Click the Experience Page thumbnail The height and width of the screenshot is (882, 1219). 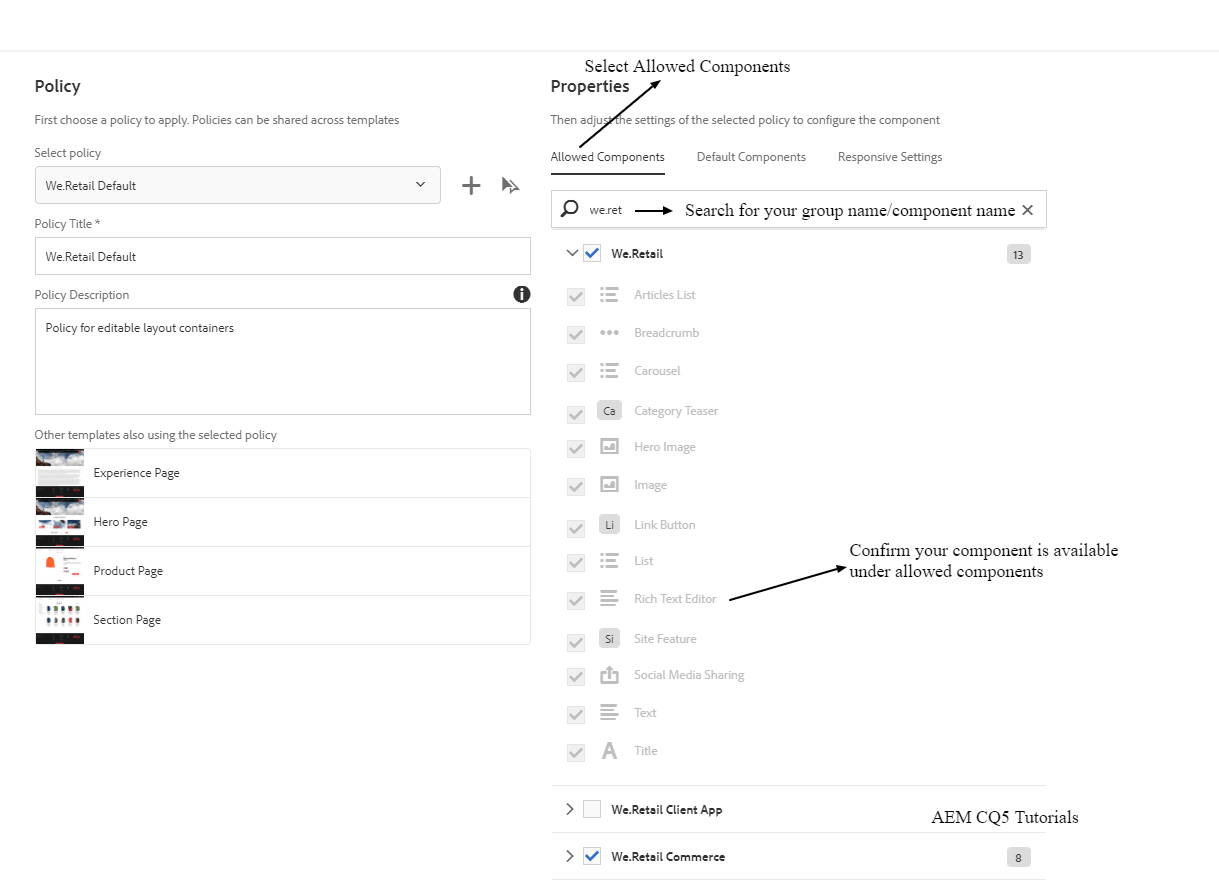(60, 473)
